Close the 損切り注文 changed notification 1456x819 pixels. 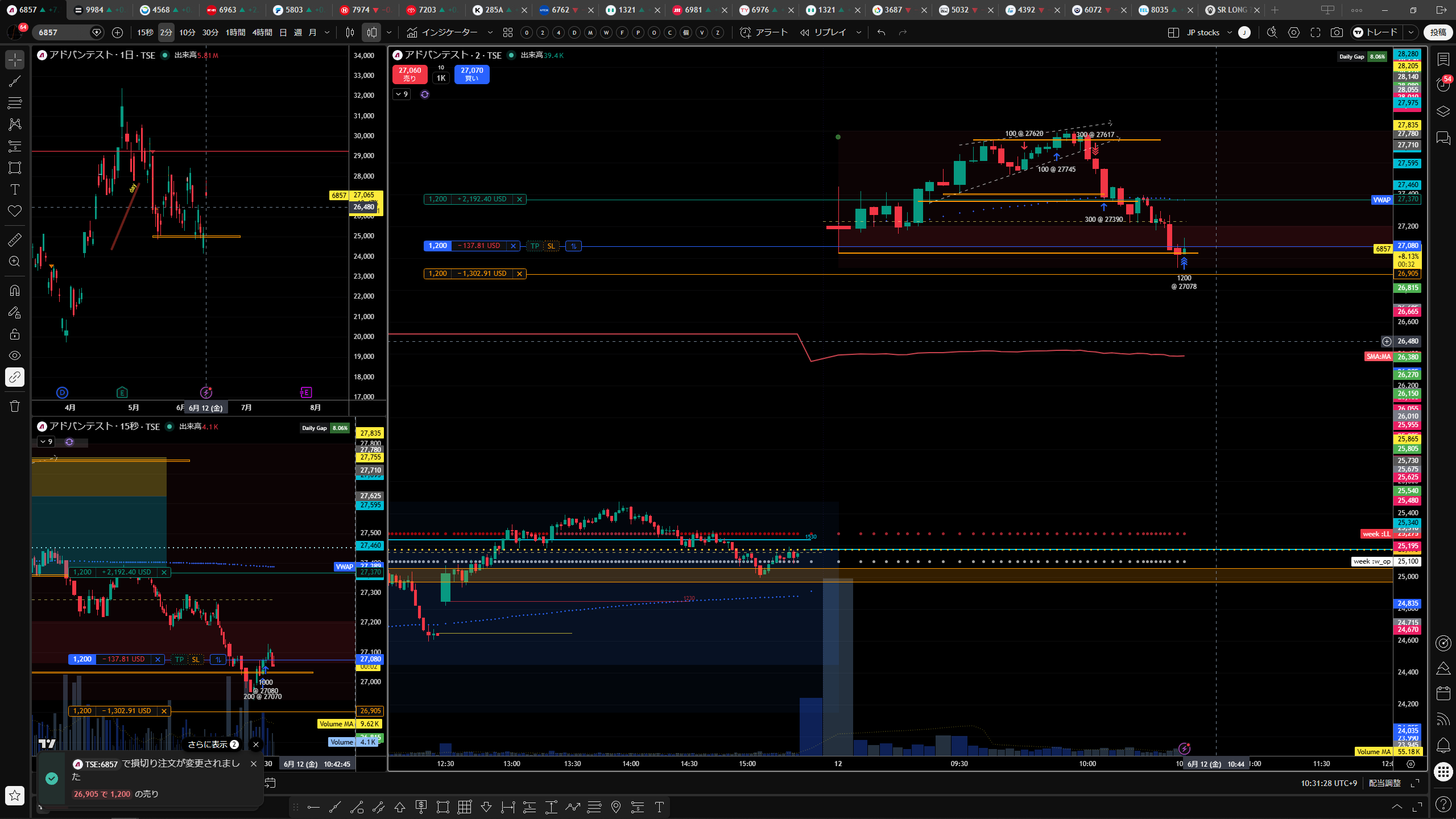click(x=254, y=764)
